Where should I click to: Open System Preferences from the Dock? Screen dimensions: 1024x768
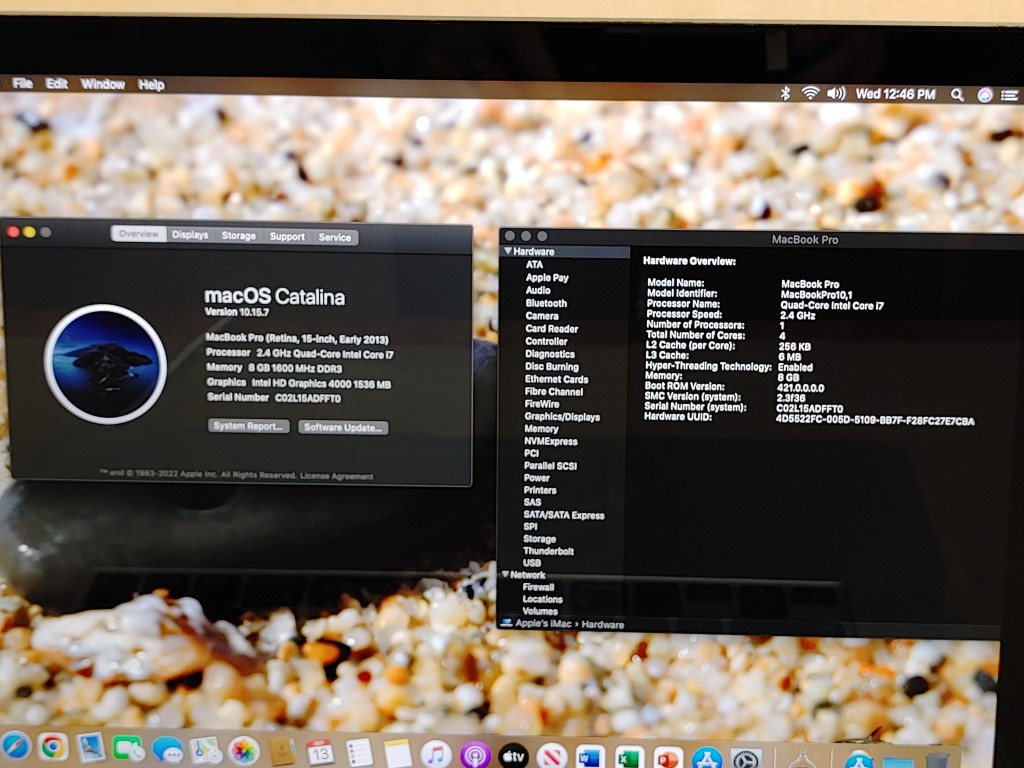pyautogui.click(x=746, y=760)
